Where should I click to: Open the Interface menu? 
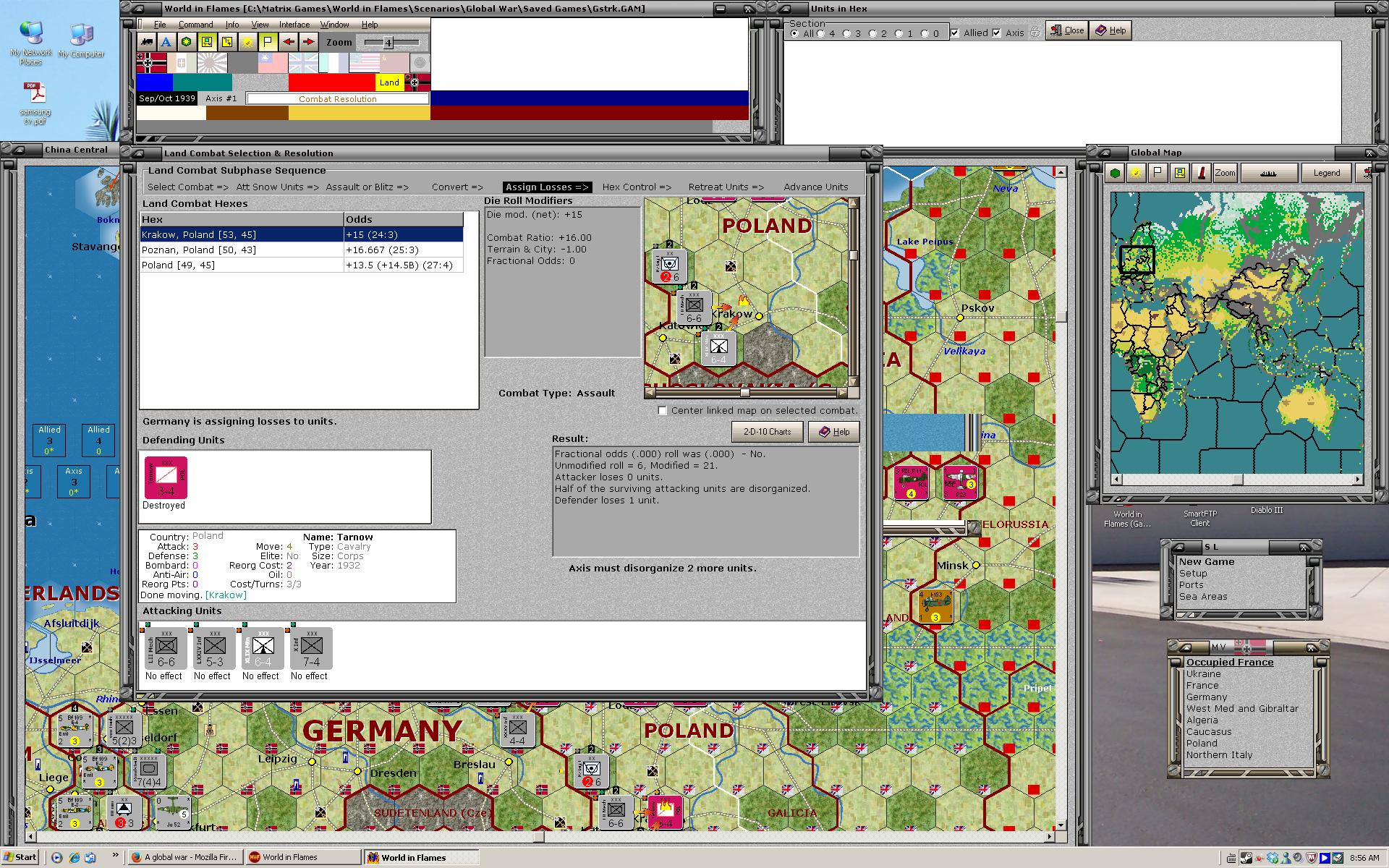point(294,25)
